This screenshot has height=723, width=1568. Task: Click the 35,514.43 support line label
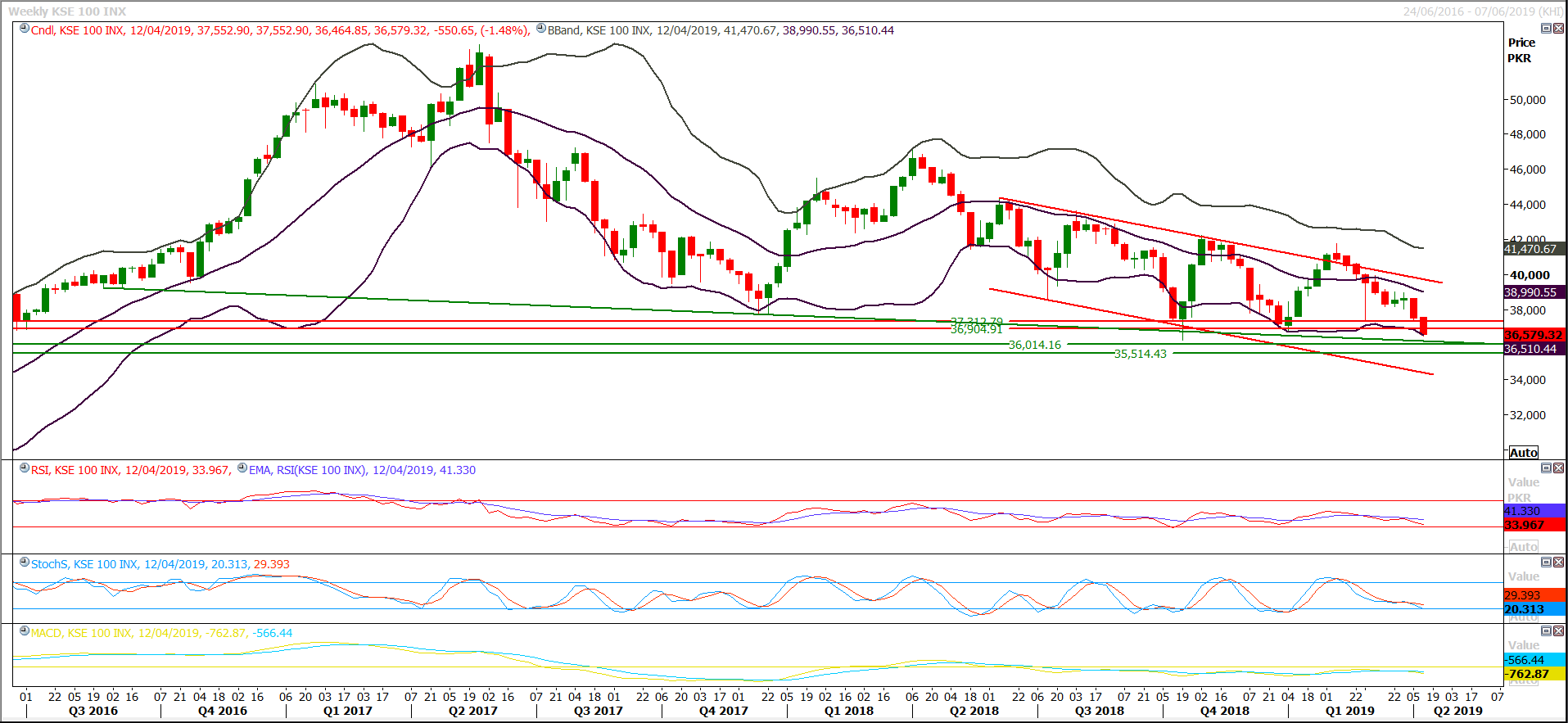pos(1141,354)
